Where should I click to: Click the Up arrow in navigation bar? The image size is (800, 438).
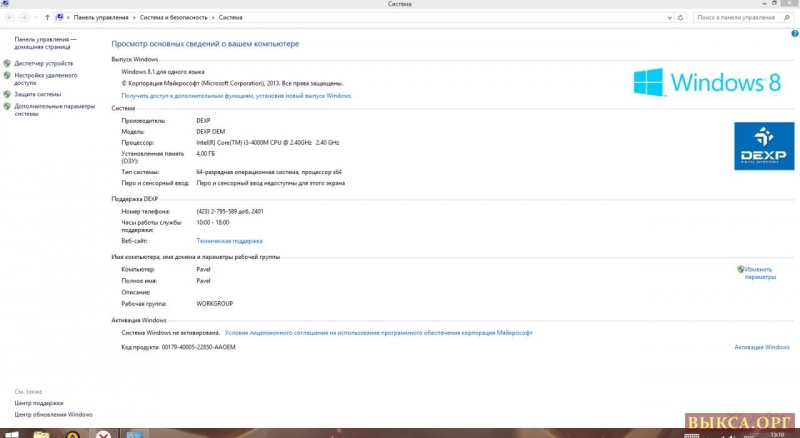[x=48, y=17]
